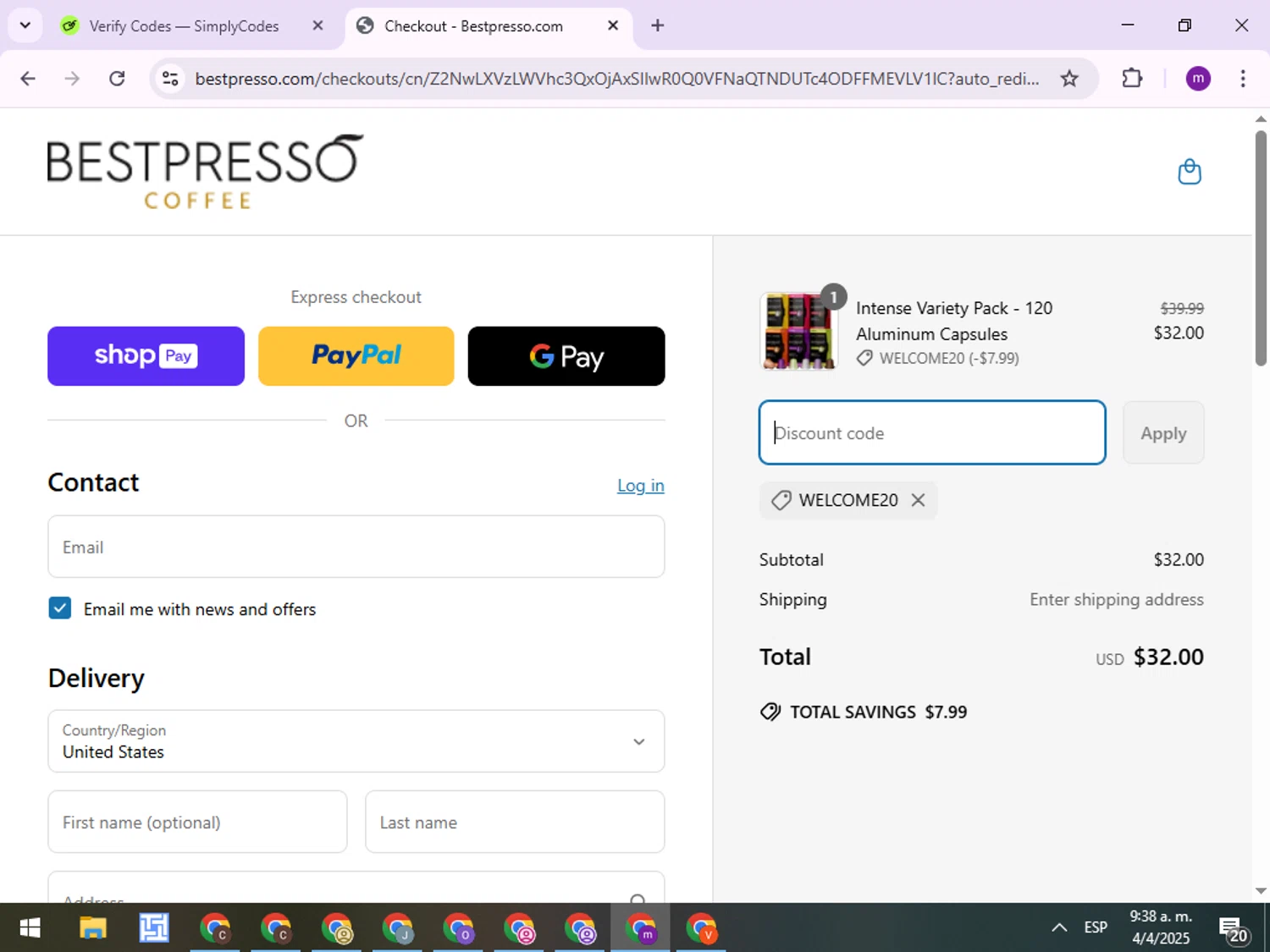Pay with Shop Pay express checkout

tap(146, 356)
